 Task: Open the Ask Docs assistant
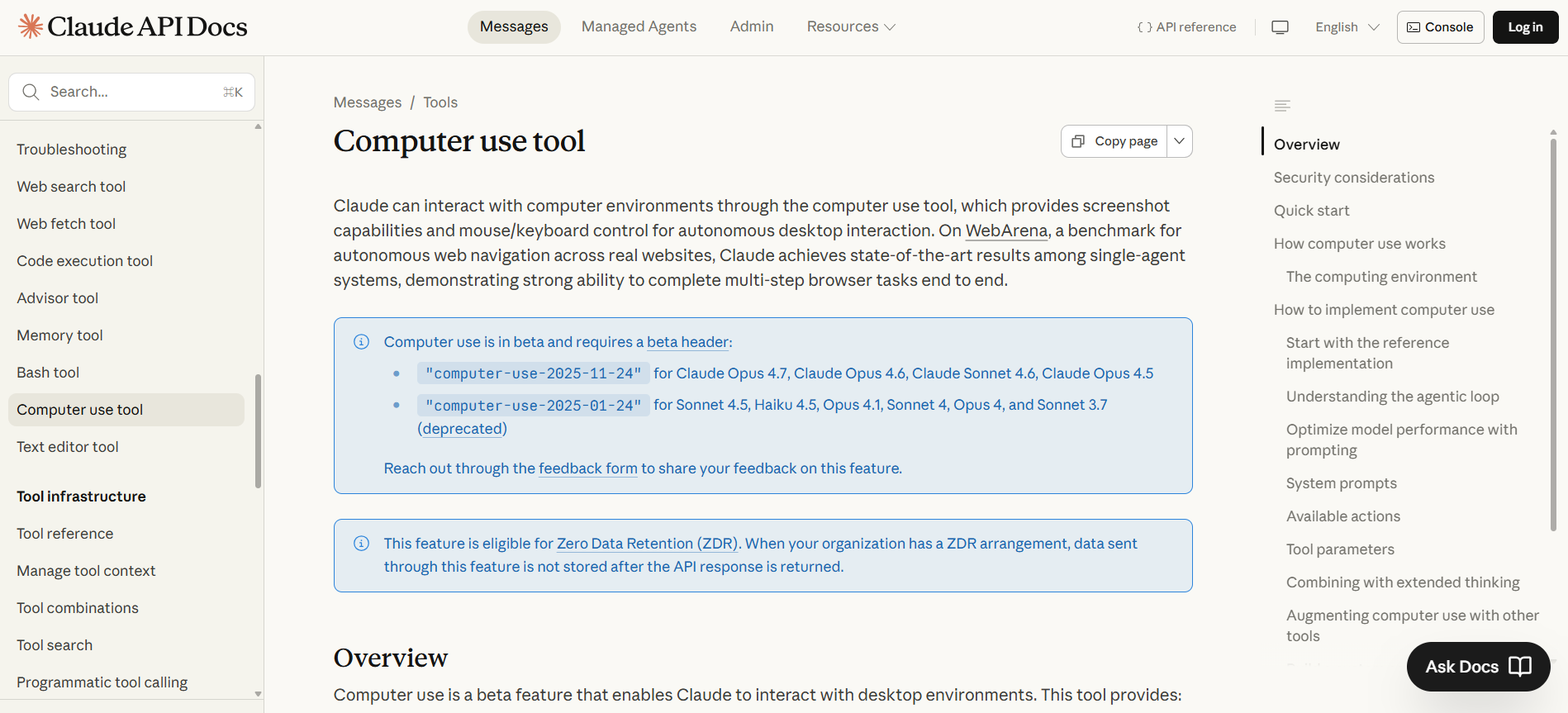pos(1478,667)
